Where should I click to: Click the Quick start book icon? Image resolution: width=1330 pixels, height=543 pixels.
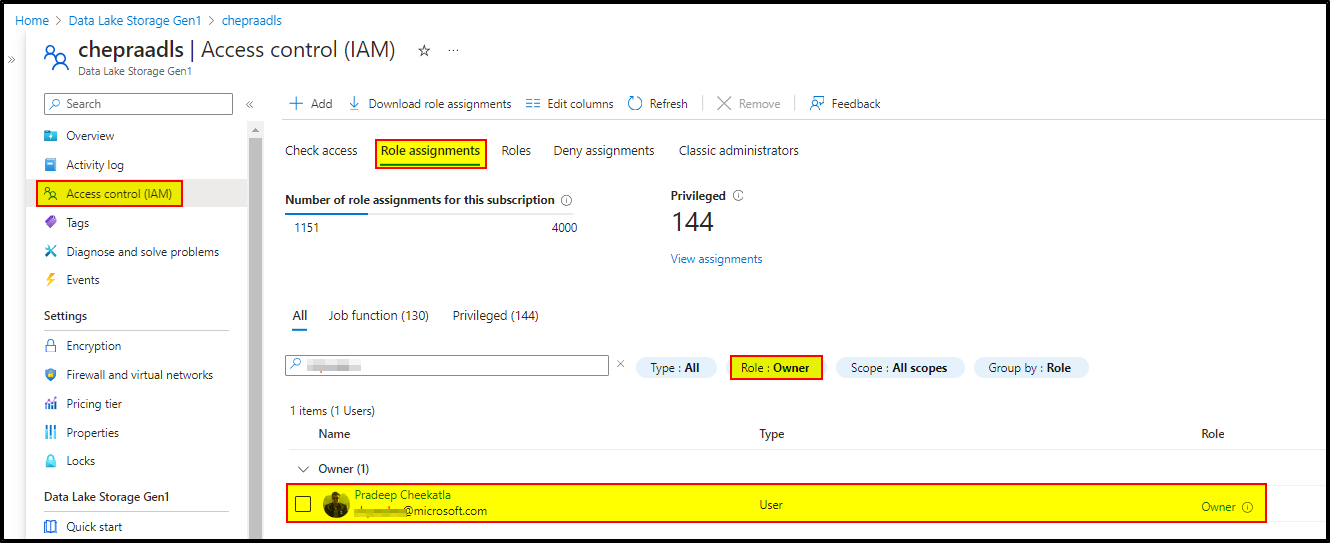click(51, 527)
